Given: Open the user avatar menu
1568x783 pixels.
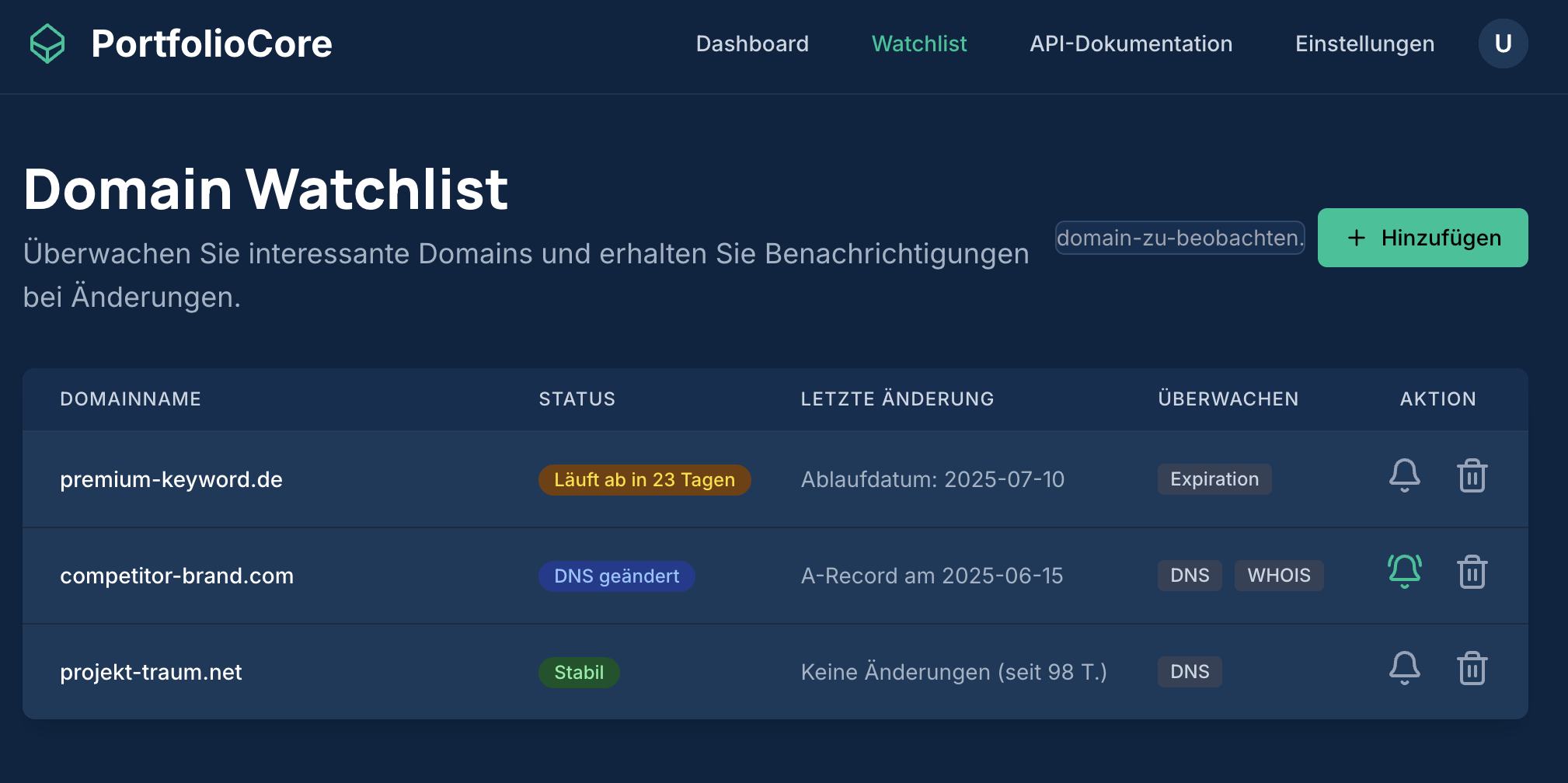Looking at the screenshot, I should 1503,43.
